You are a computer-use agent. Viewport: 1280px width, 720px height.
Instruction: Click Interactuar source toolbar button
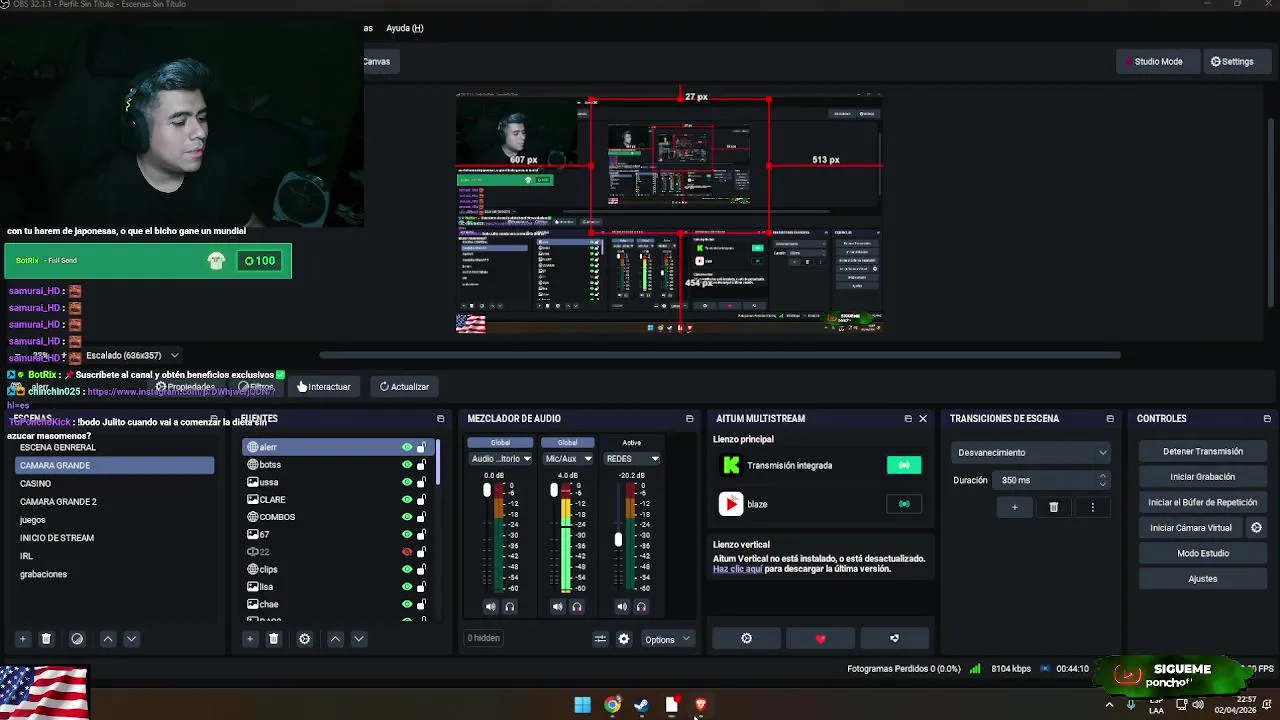tap(324, 387)
